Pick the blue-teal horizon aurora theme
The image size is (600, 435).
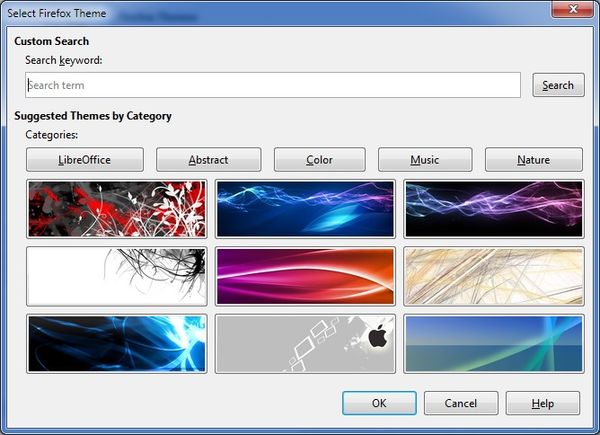point(494,344)
